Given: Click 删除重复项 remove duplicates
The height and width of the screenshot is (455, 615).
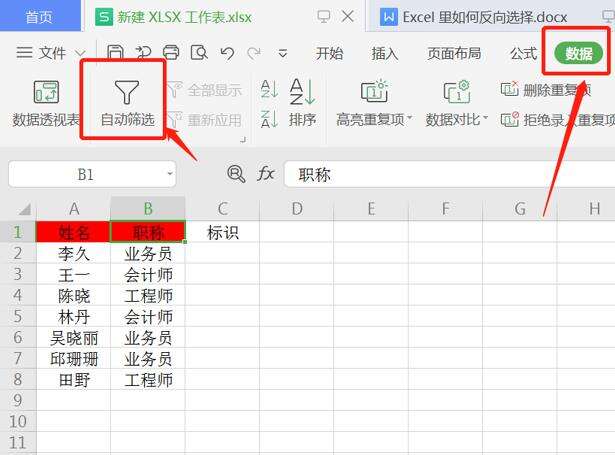Looking at the screenshot, I should click(546, 90).
